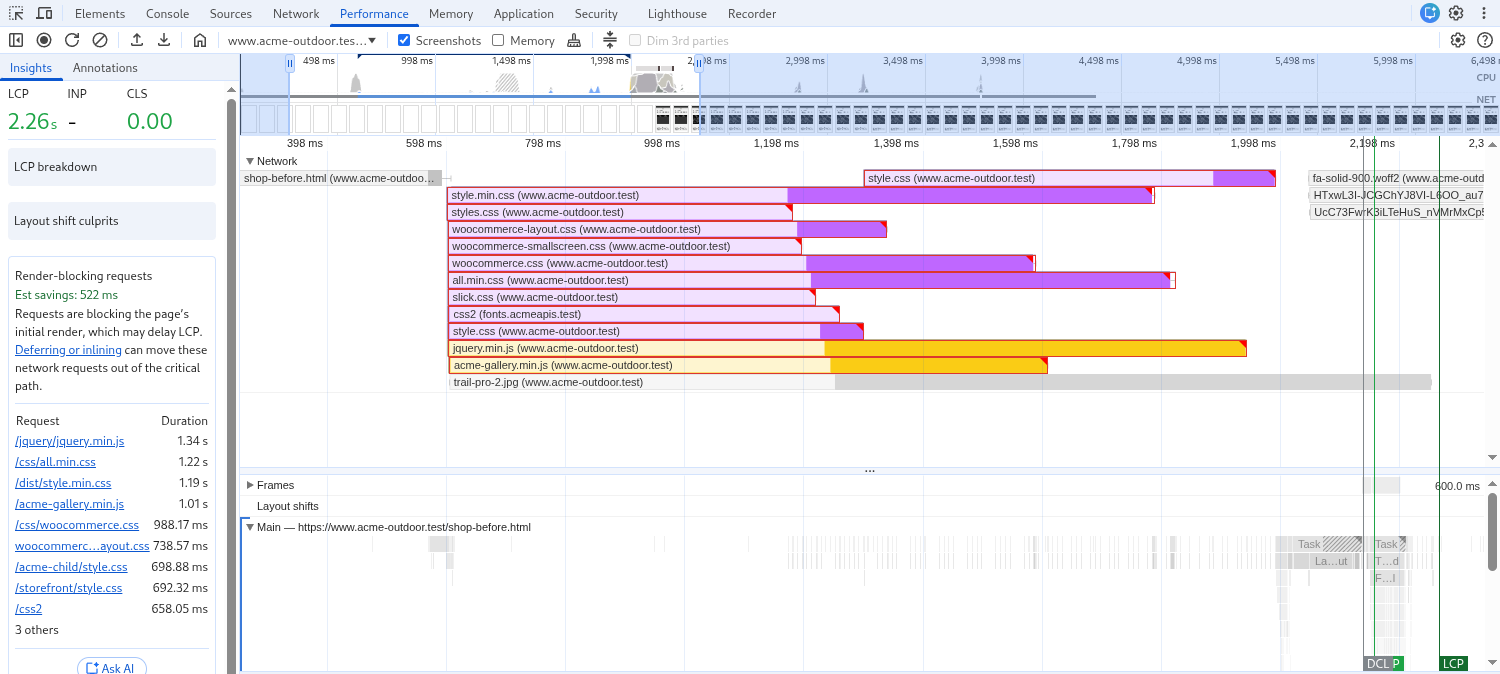
Task: Expand the LCP breakdown insight
Action: 112,167
